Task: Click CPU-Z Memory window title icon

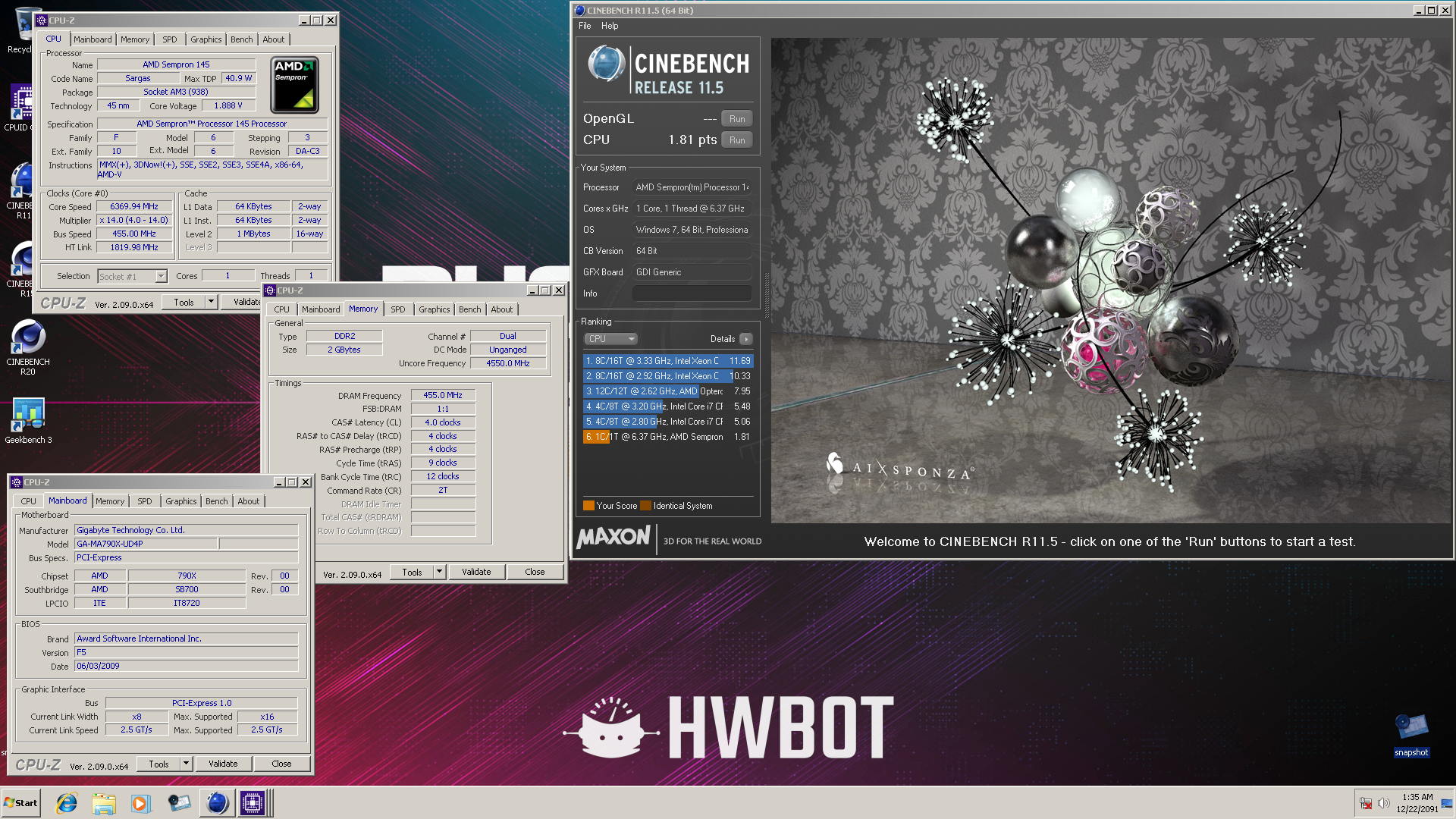Action: tap(270, 290)
